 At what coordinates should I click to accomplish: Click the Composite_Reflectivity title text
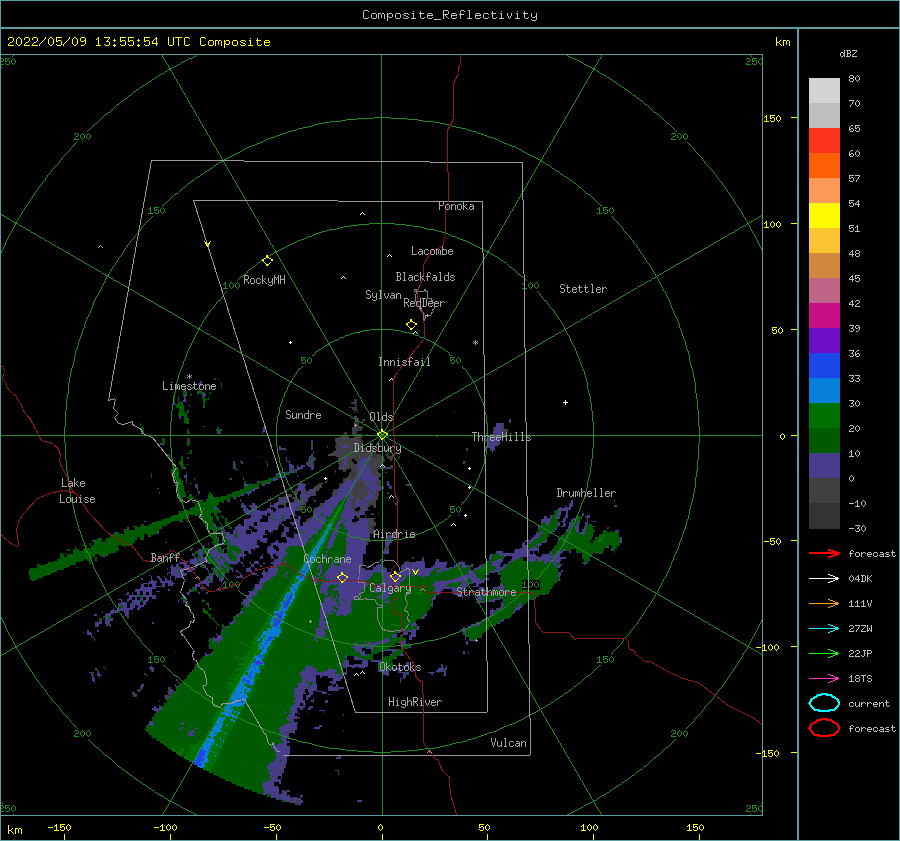click(449, 15)
